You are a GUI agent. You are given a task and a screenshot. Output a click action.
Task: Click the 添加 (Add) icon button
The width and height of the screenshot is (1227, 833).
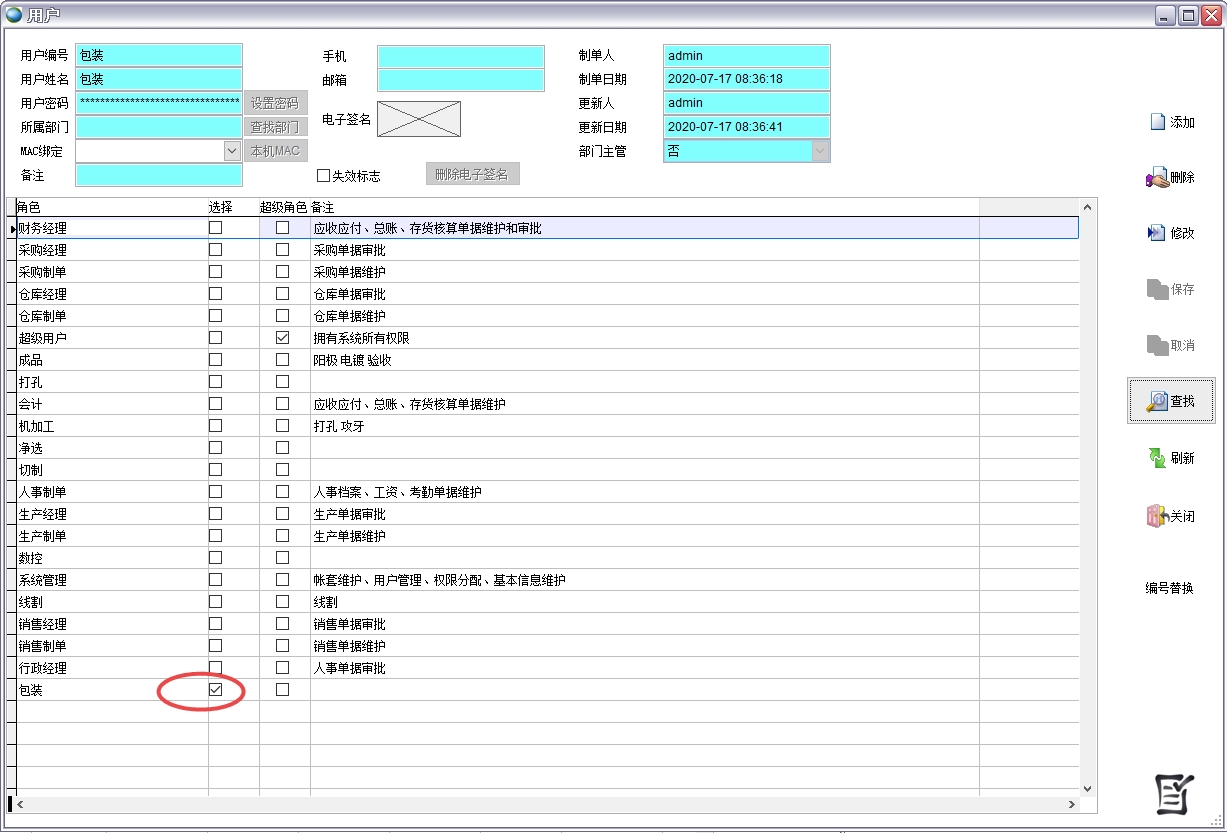coord(1171,121)
